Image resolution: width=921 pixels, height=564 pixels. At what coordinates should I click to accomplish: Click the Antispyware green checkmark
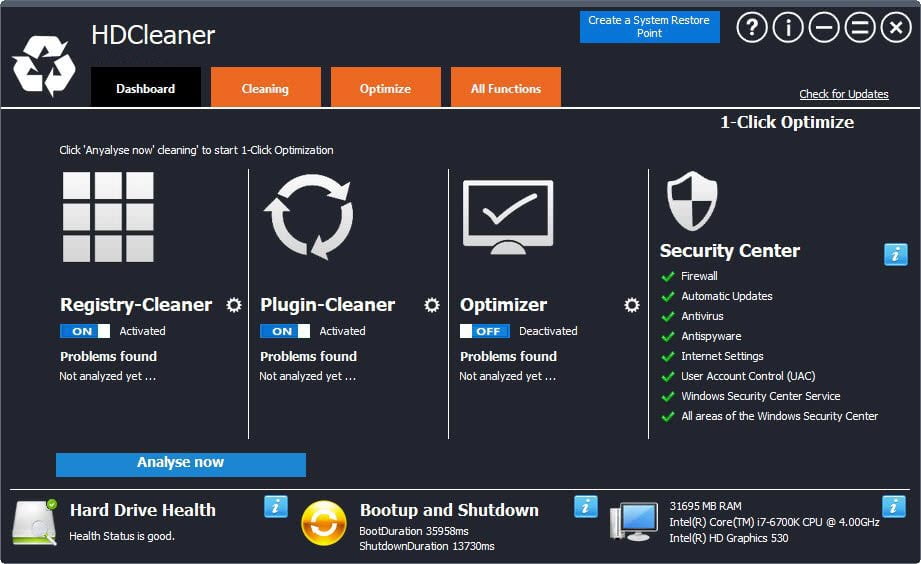click(668, 336)
